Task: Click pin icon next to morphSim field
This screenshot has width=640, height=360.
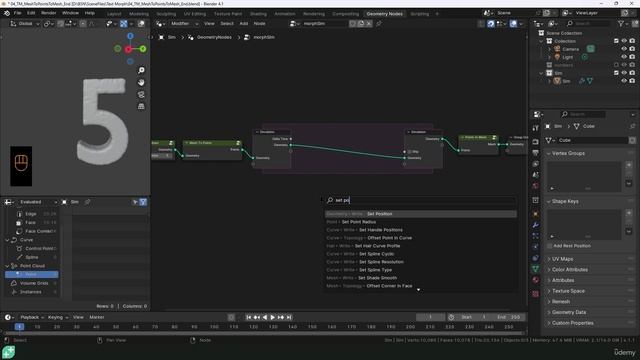Action: (379, 24)
